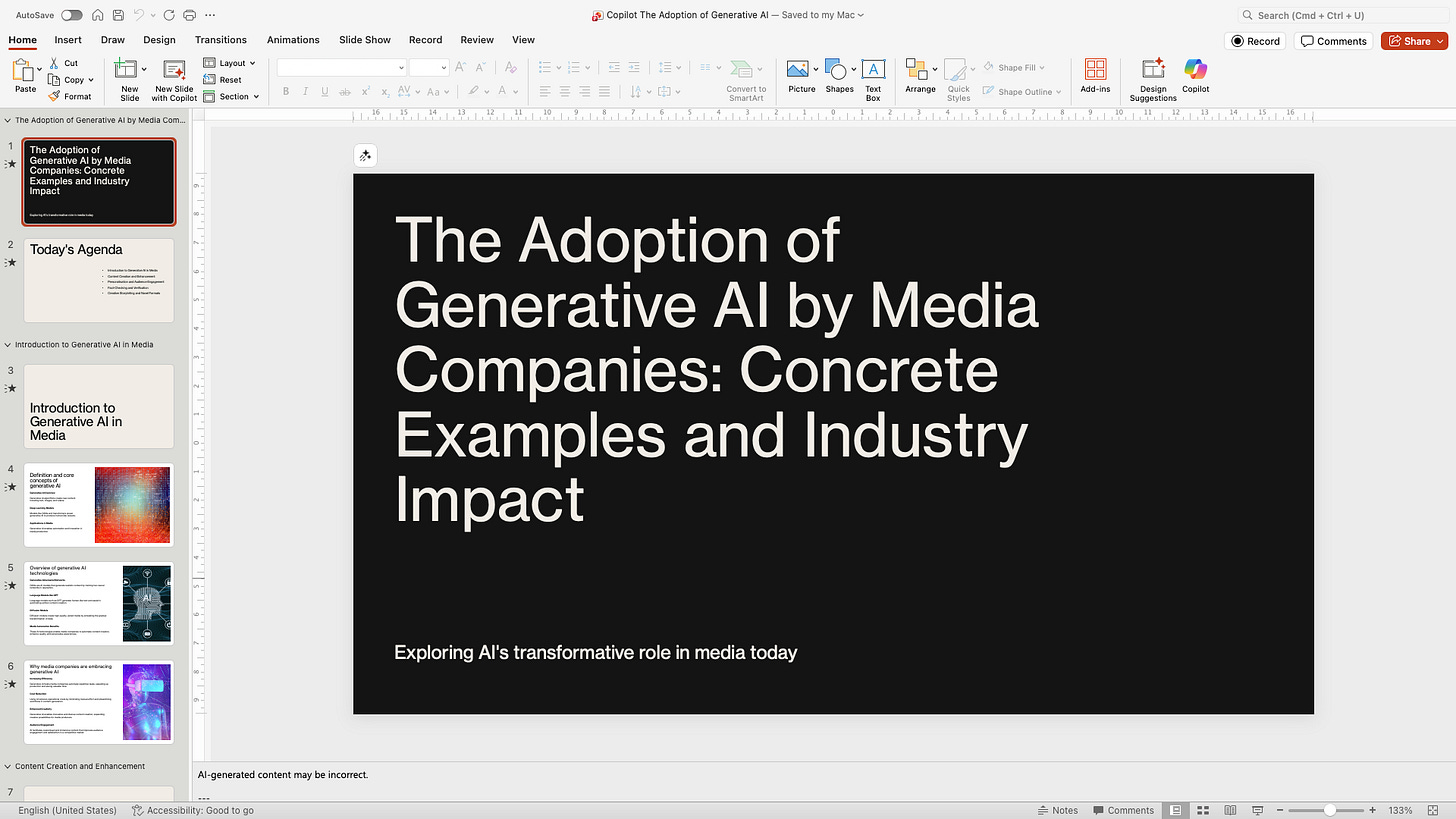
Task: Open the Arrange tool
Action: (x=920, y=76)
